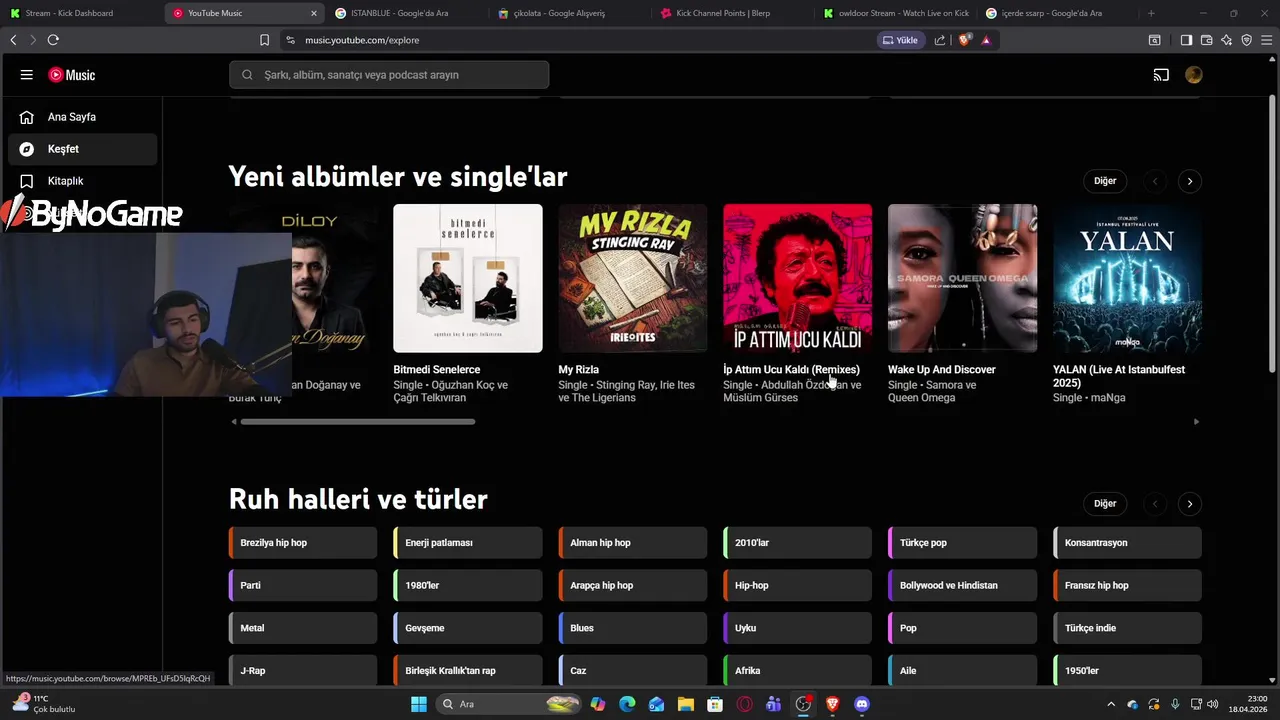Open the Bollywood ve Hindistan genre
Viewport: 1280px width, 720px height.
tap(962, 586)
